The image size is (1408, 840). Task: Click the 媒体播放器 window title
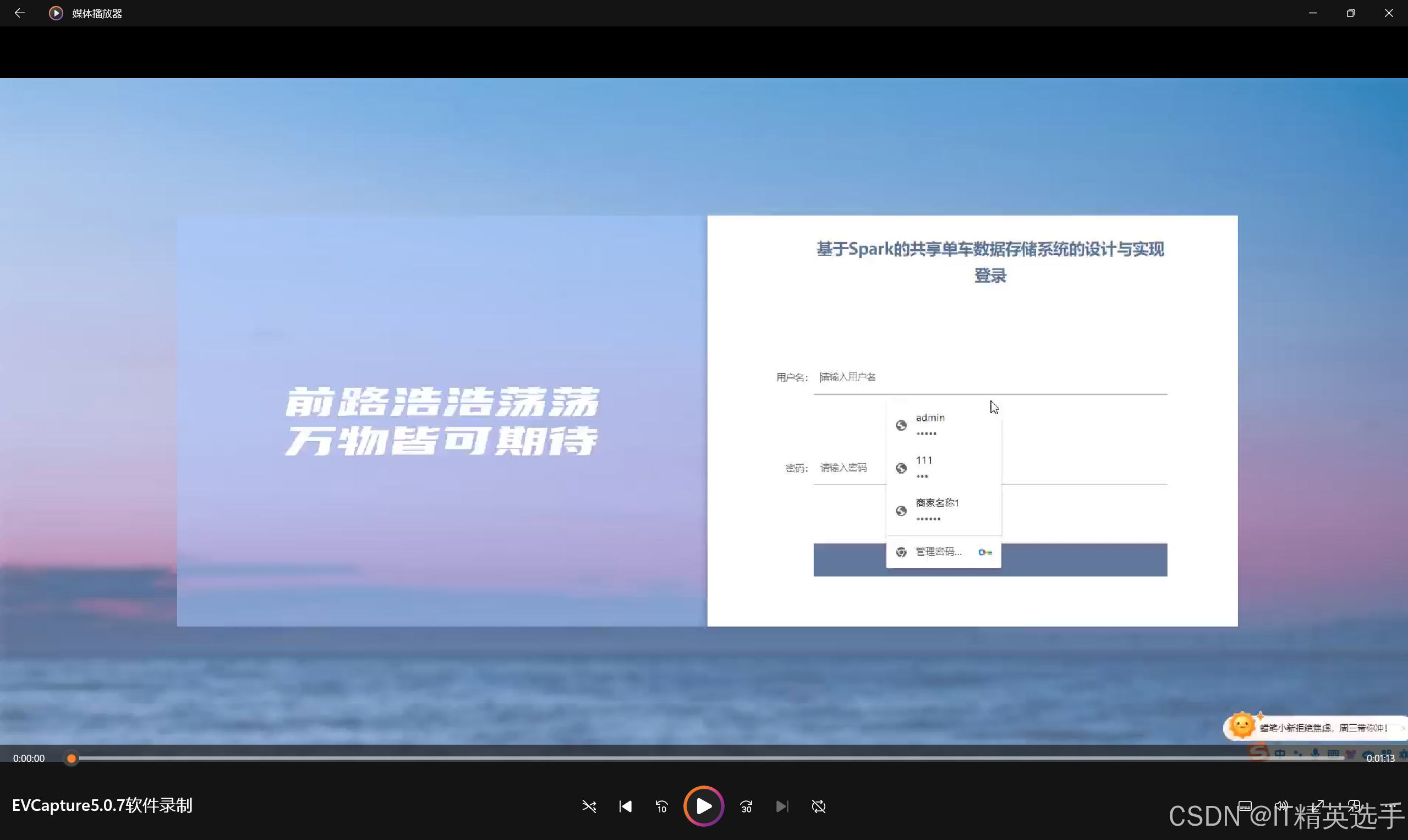coord(97,14)
